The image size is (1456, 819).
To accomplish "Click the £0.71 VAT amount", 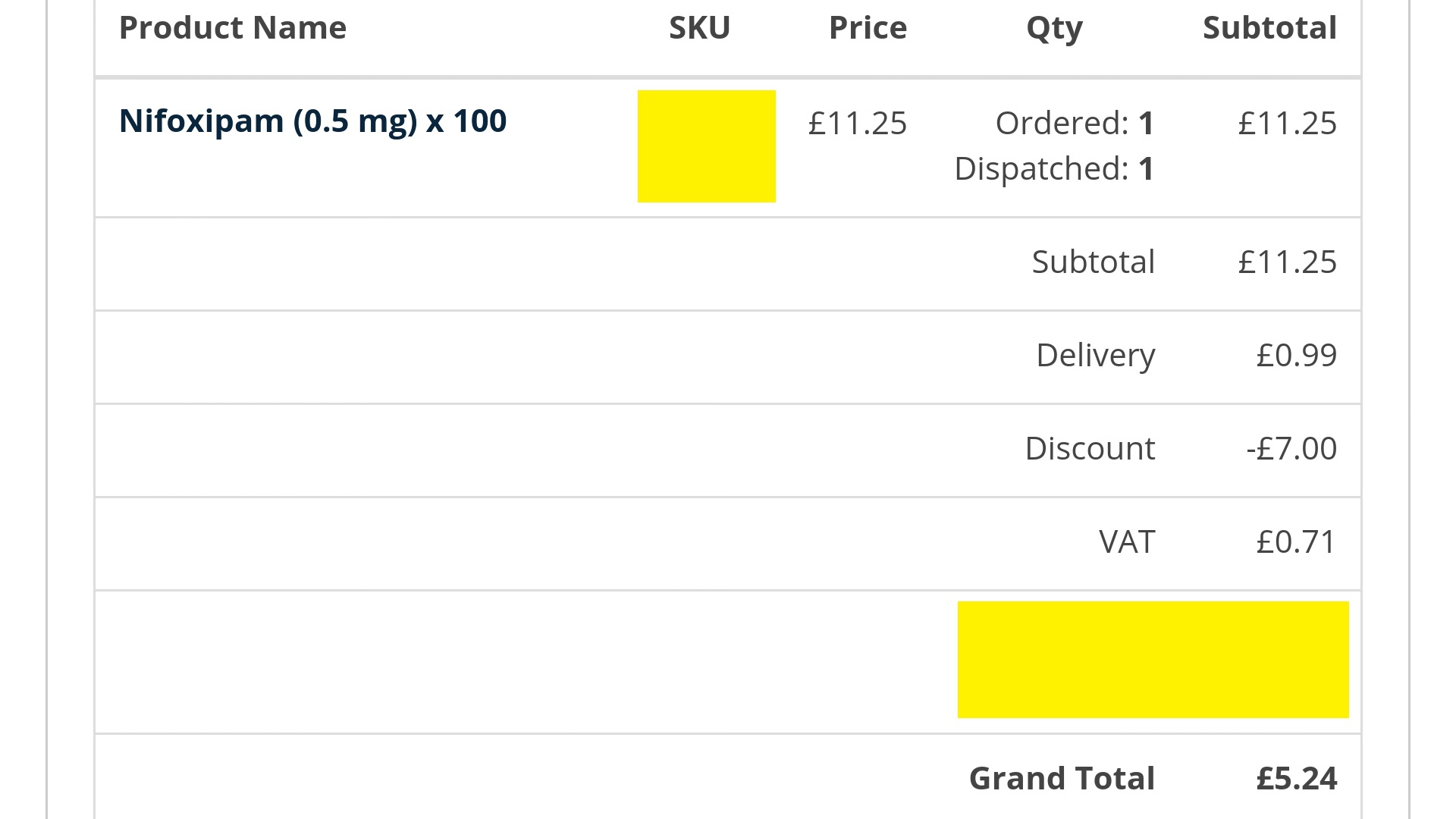I will click(x=1296, y=542).
